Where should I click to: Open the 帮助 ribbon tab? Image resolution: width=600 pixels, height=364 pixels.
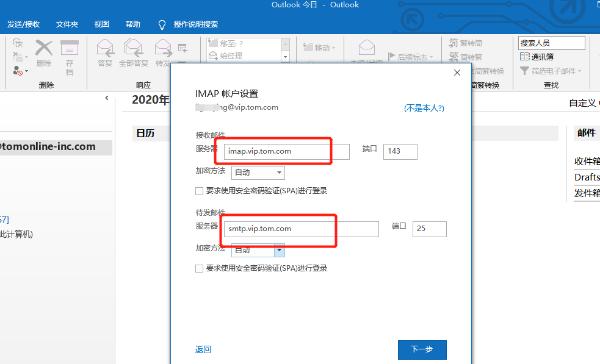coord(133,24)
